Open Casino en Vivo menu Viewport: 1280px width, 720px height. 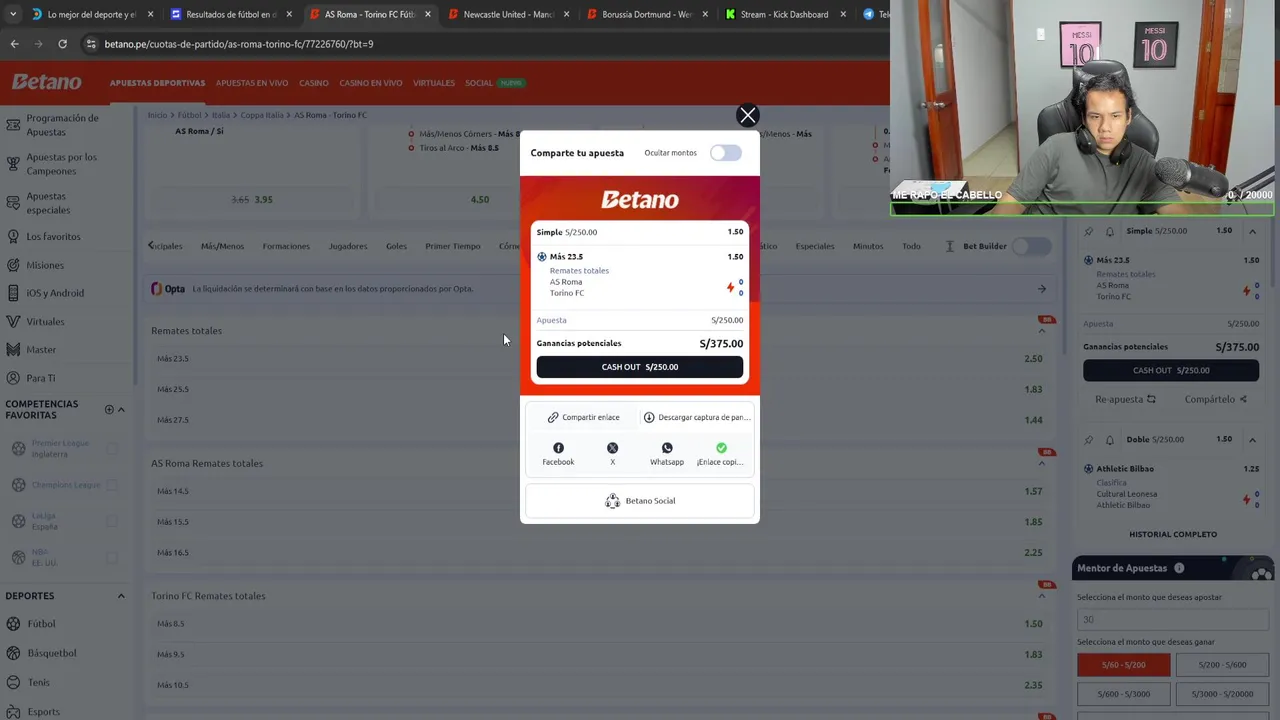(x=371, y=83)
